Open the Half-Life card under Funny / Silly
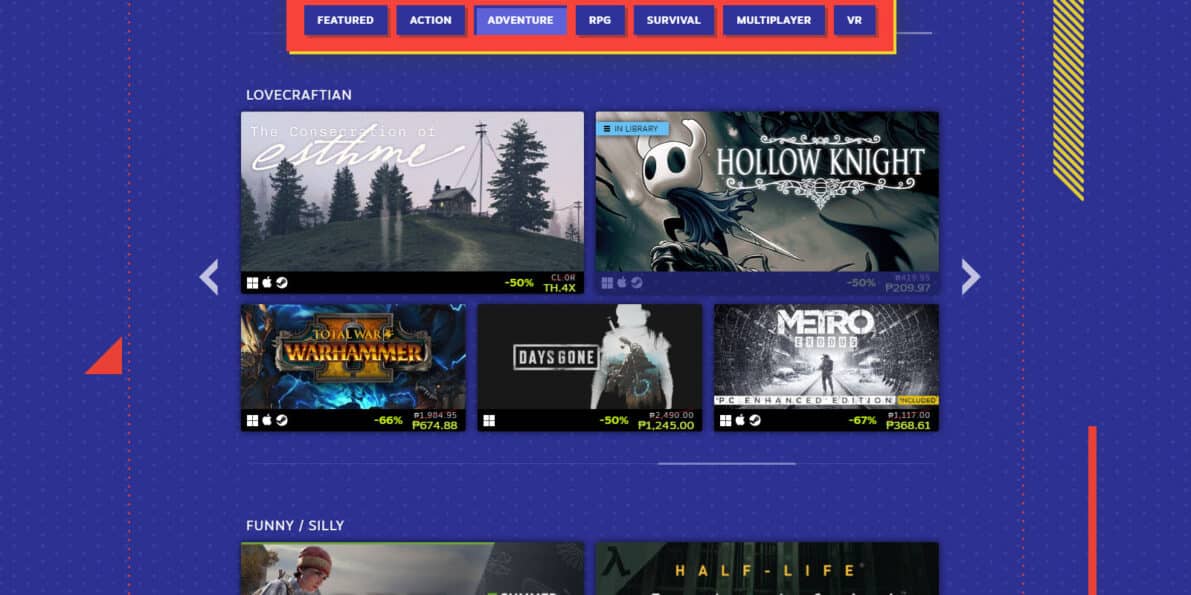This screenshot has width=1191, height=595. point(767,568)
